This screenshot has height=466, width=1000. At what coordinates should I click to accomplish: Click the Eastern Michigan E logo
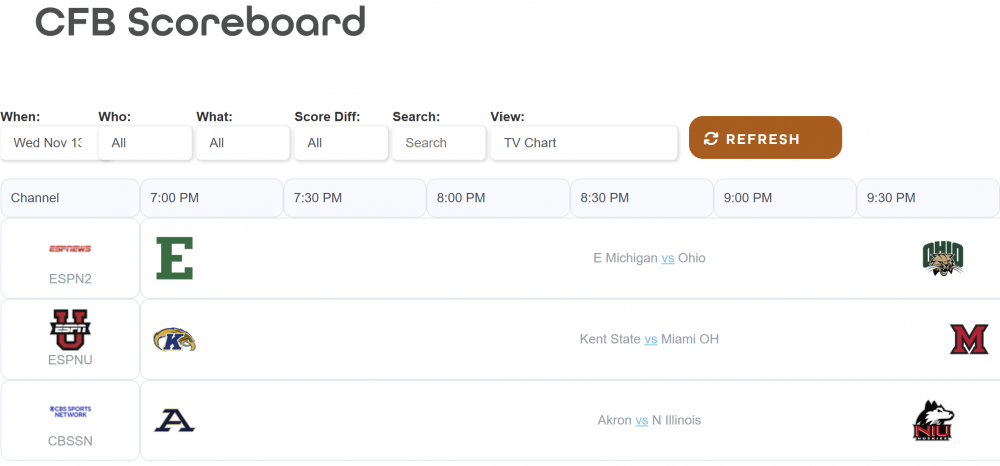175,258
